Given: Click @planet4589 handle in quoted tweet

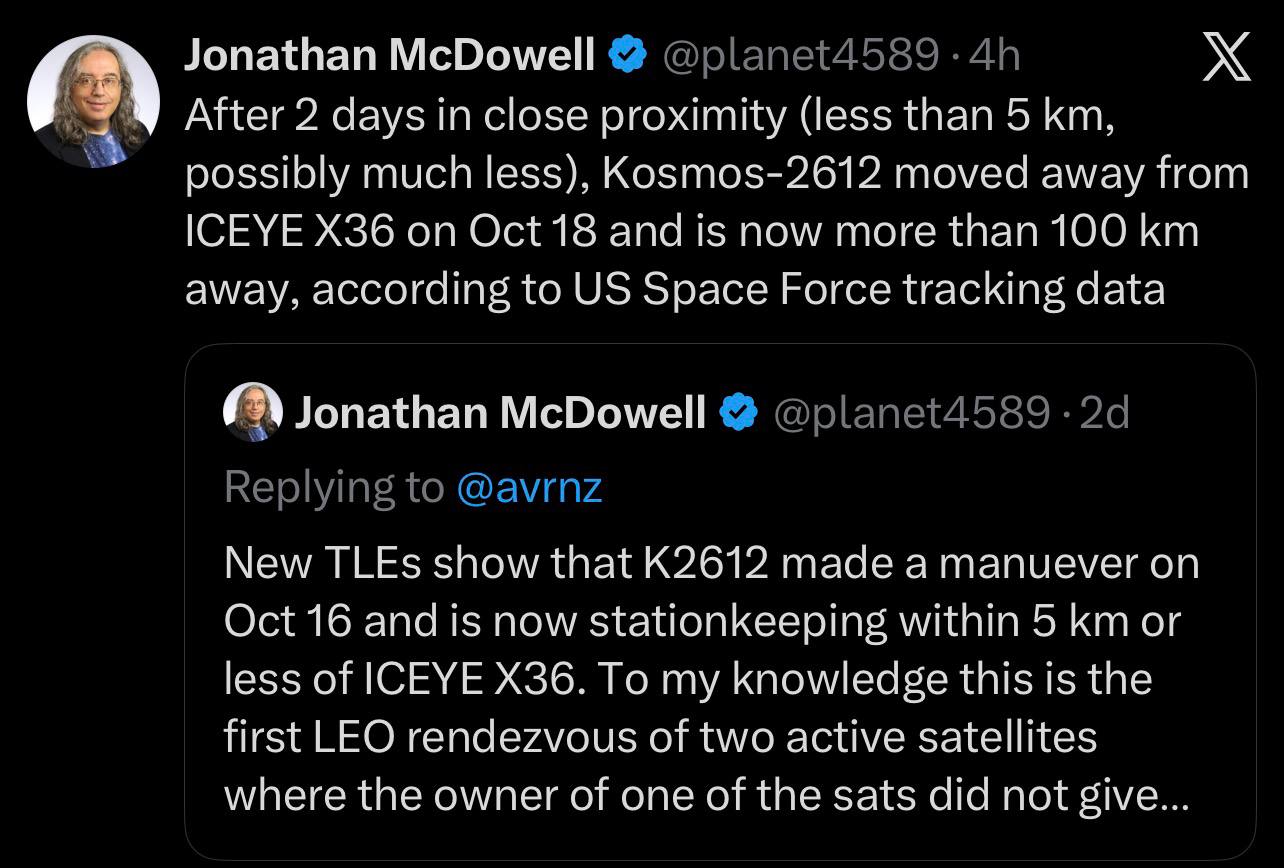Looking at the screenshot, I should (x=911, y=412).
